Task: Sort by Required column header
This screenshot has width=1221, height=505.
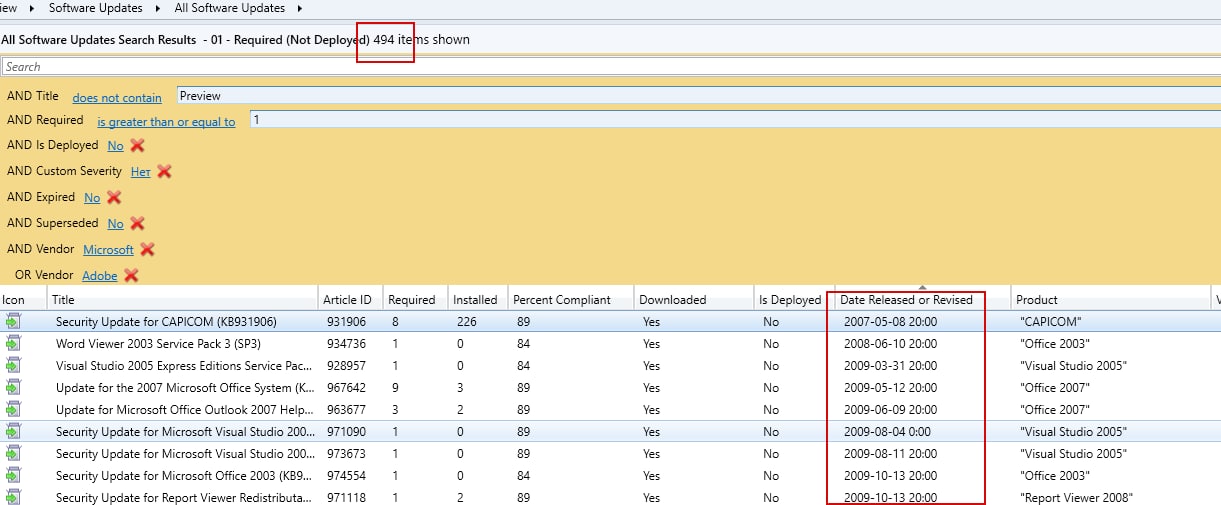Action: tap(415, 299)
